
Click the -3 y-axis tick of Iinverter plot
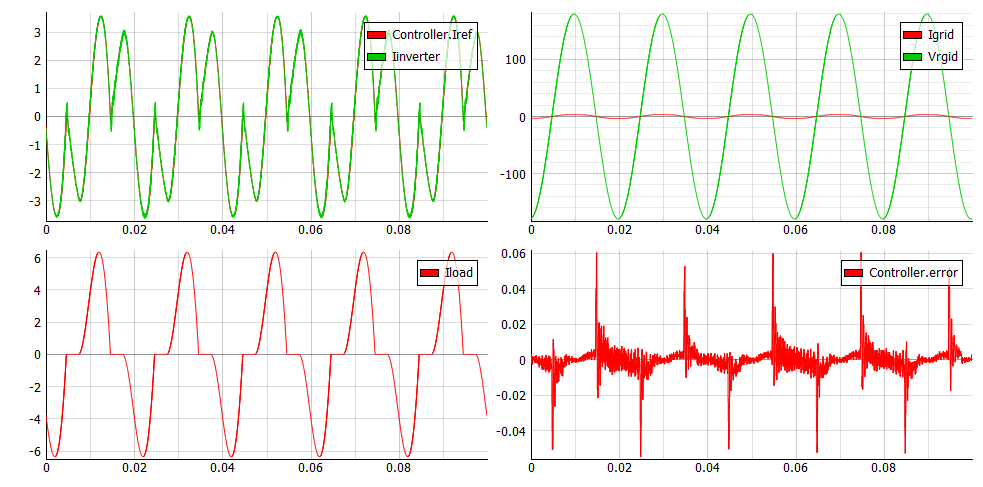(x=32, y=202)
